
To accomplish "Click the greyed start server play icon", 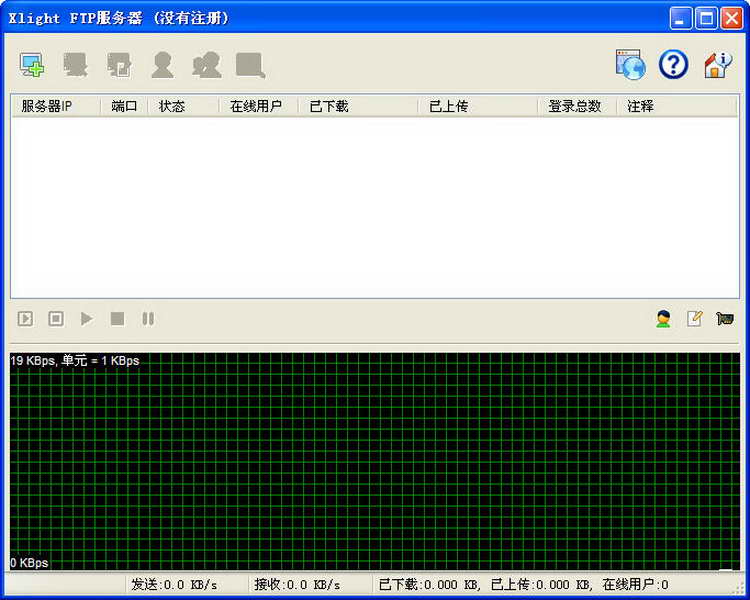I will pyautogui.click(x=87, y=319).
